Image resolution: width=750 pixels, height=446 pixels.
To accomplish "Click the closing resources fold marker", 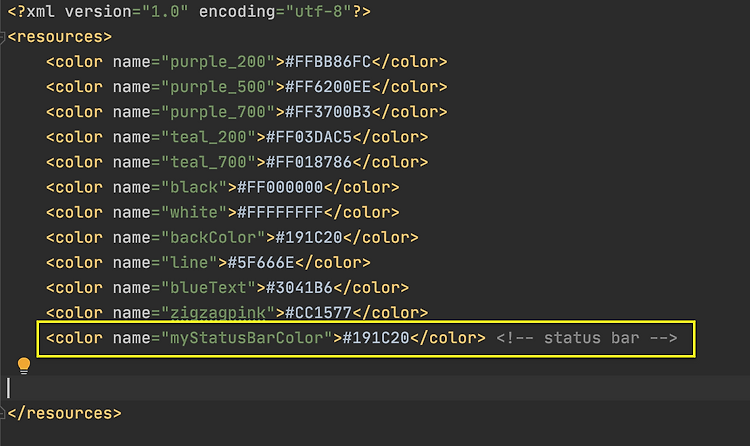I will (x=2, y=413).
